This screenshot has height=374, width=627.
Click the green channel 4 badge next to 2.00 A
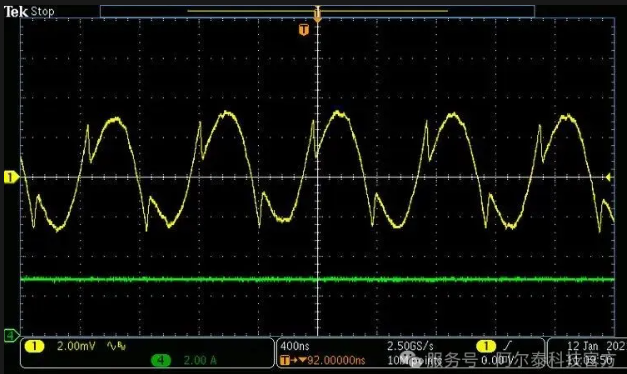click(x=161, y=360)
